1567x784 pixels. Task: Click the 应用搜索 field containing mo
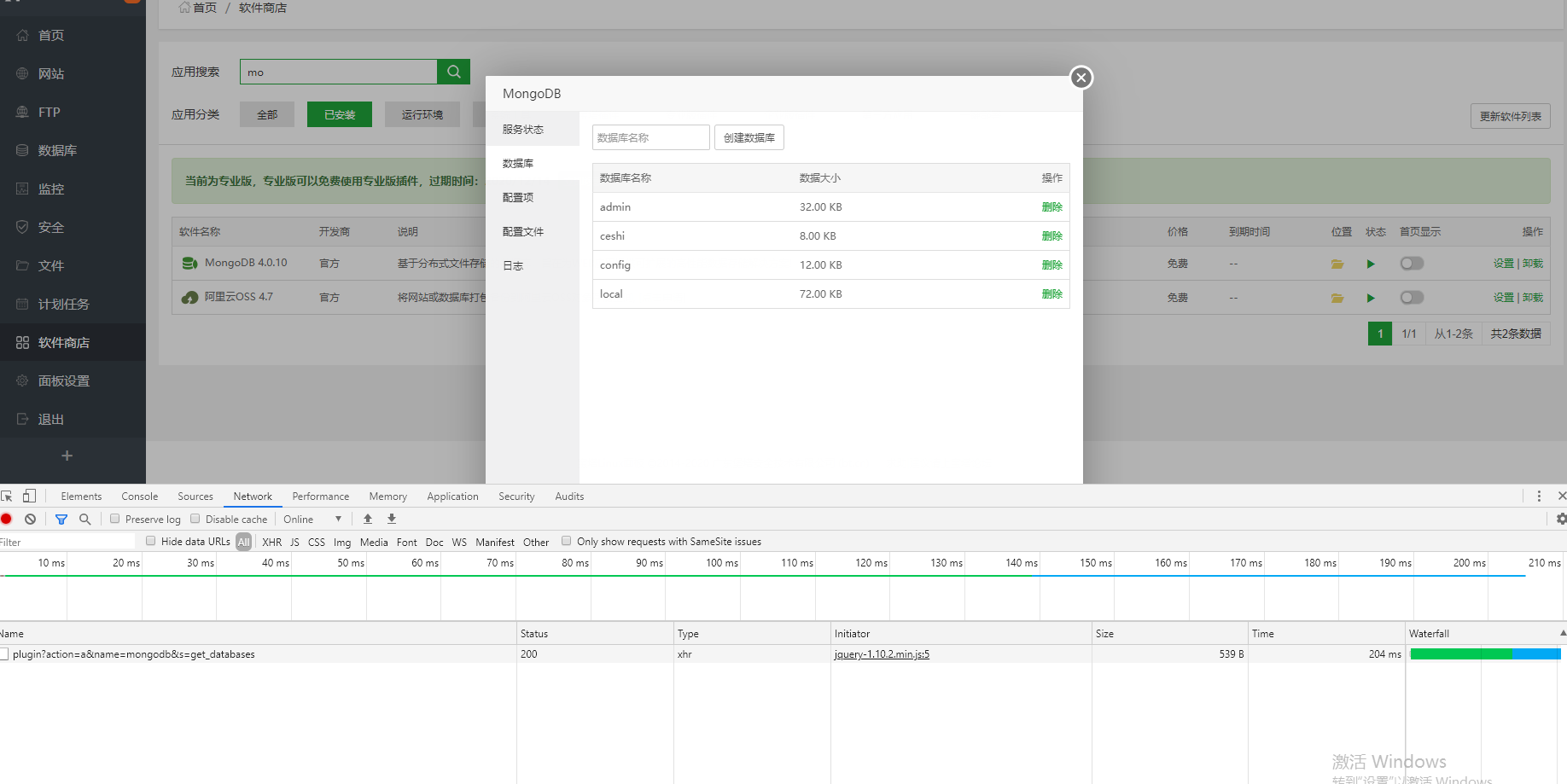339,72
